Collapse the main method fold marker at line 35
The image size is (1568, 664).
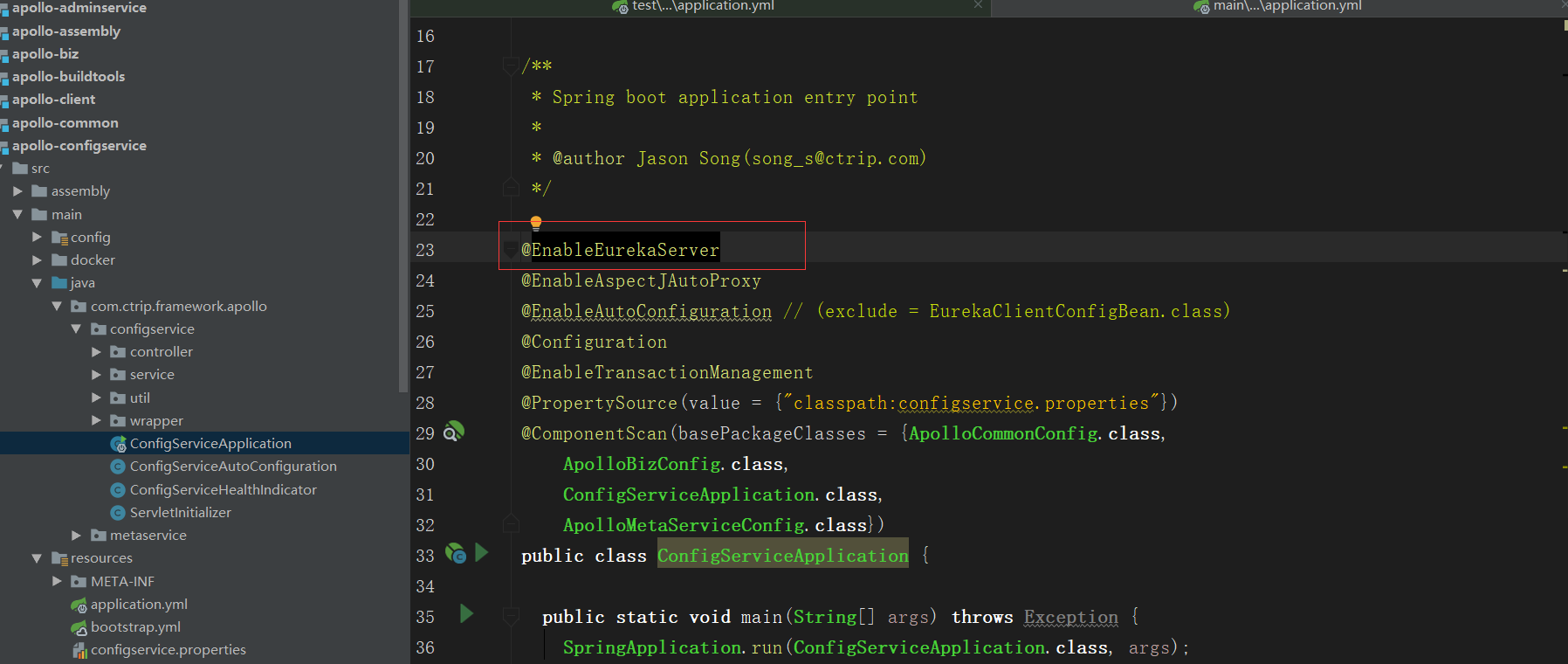512,616
